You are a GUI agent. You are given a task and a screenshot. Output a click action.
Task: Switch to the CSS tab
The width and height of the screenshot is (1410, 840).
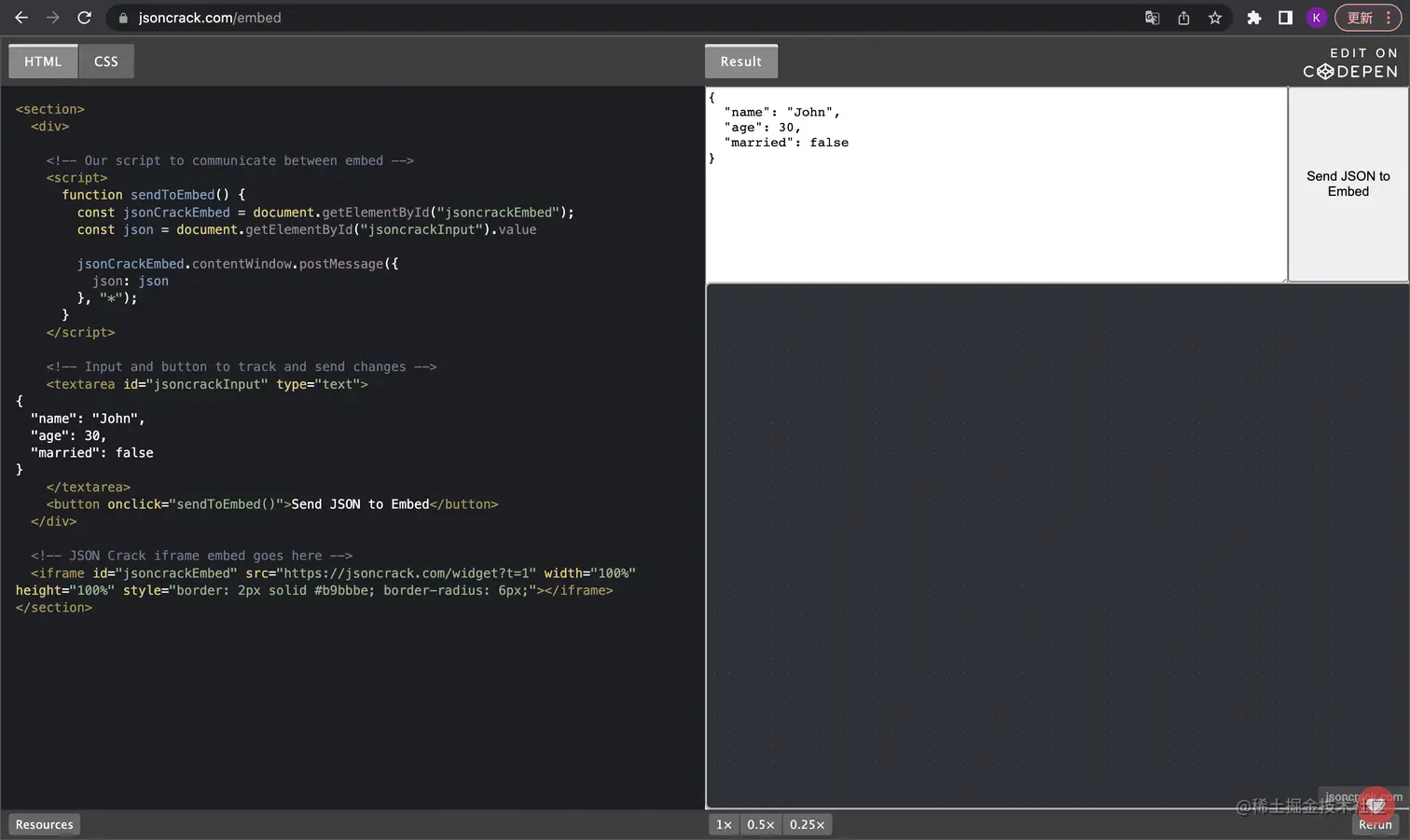(x=106, y=62)
